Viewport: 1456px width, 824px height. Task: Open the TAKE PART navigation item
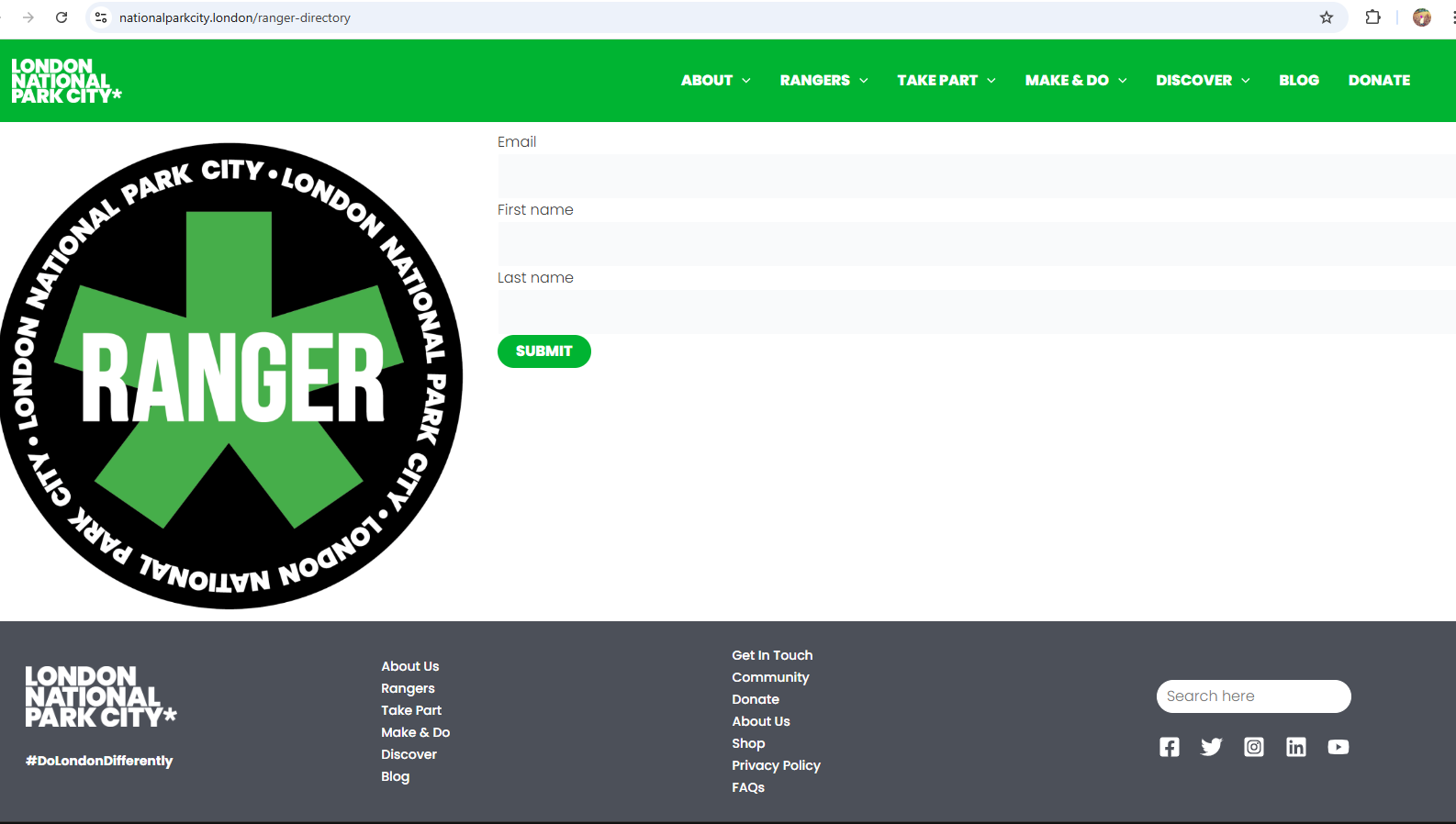click(x=937, y=81)
